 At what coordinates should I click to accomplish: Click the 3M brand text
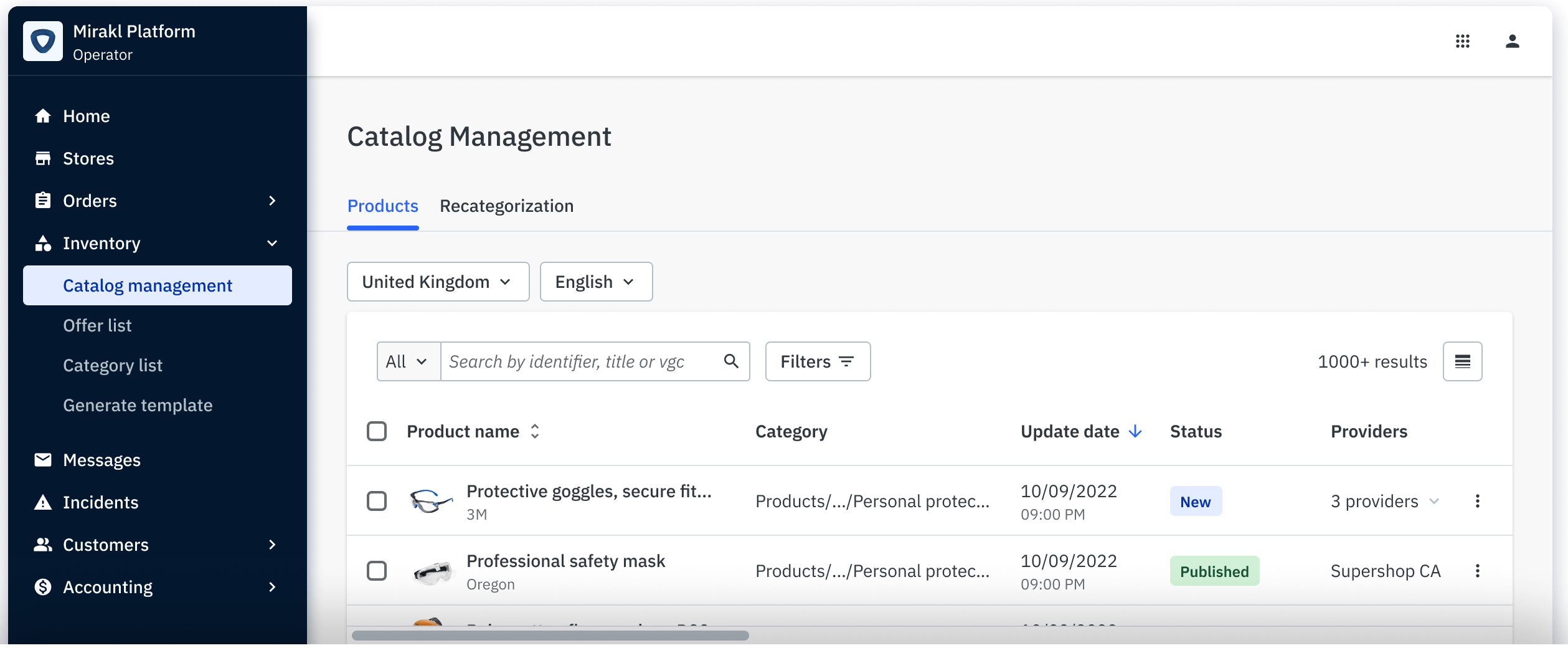[x=477, y=515]
